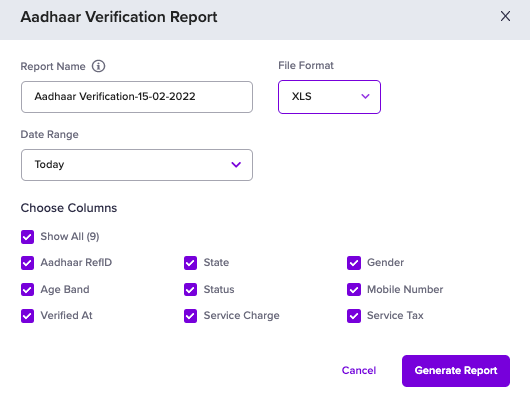Uncheck the Show All (9) checkbox
530x402 pixels.
27,237
